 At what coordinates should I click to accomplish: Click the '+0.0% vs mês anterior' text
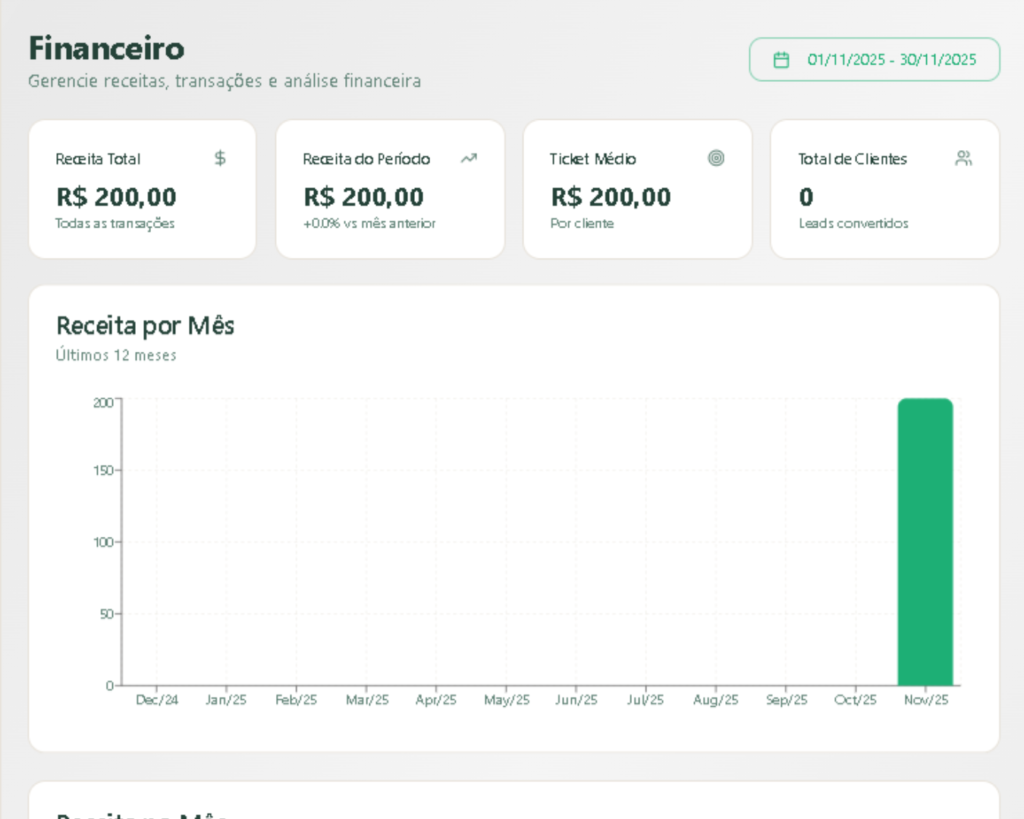pos(369,224)
